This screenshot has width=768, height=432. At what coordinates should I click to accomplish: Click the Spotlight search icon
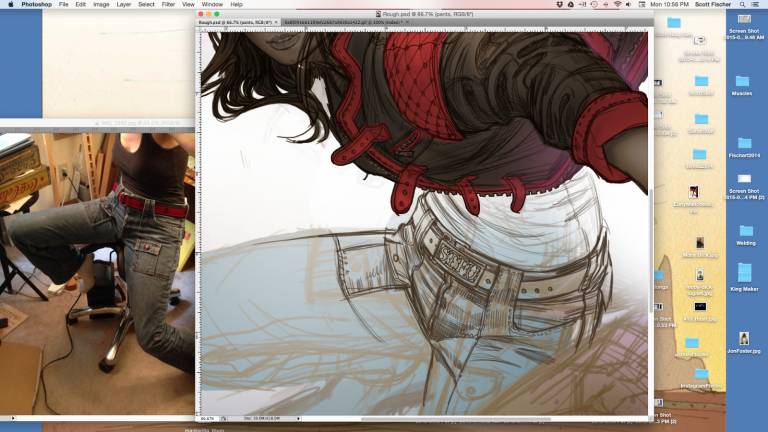[x=744, y=4]
